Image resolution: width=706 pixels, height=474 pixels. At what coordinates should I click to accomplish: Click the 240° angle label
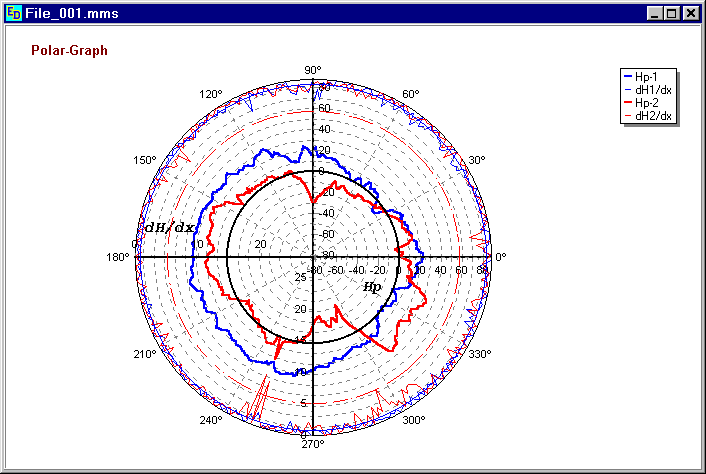coord(211,421)
